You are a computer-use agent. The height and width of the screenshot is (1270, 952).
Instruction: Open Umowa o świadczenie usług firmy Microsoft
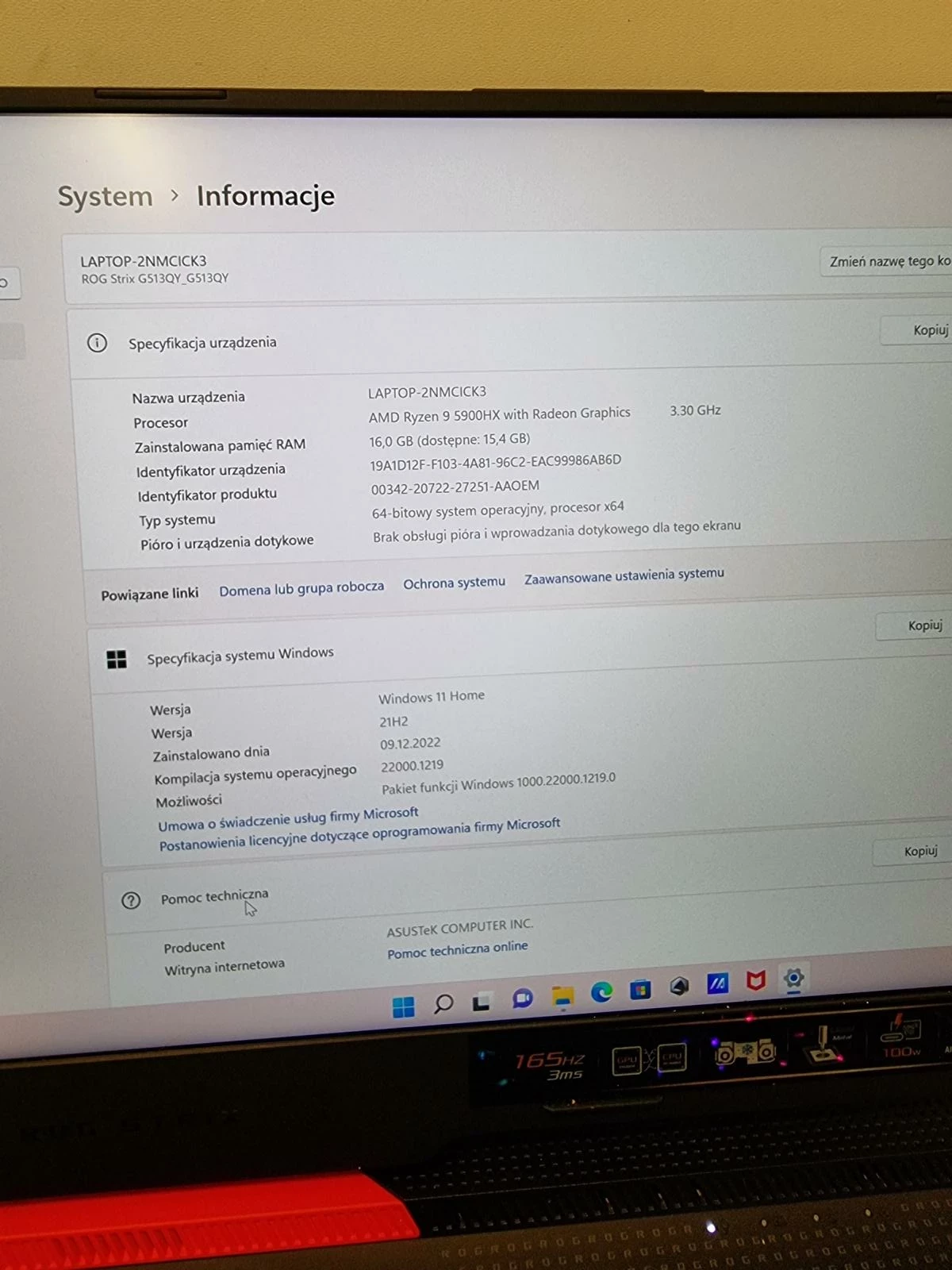[x=288, y=818]
